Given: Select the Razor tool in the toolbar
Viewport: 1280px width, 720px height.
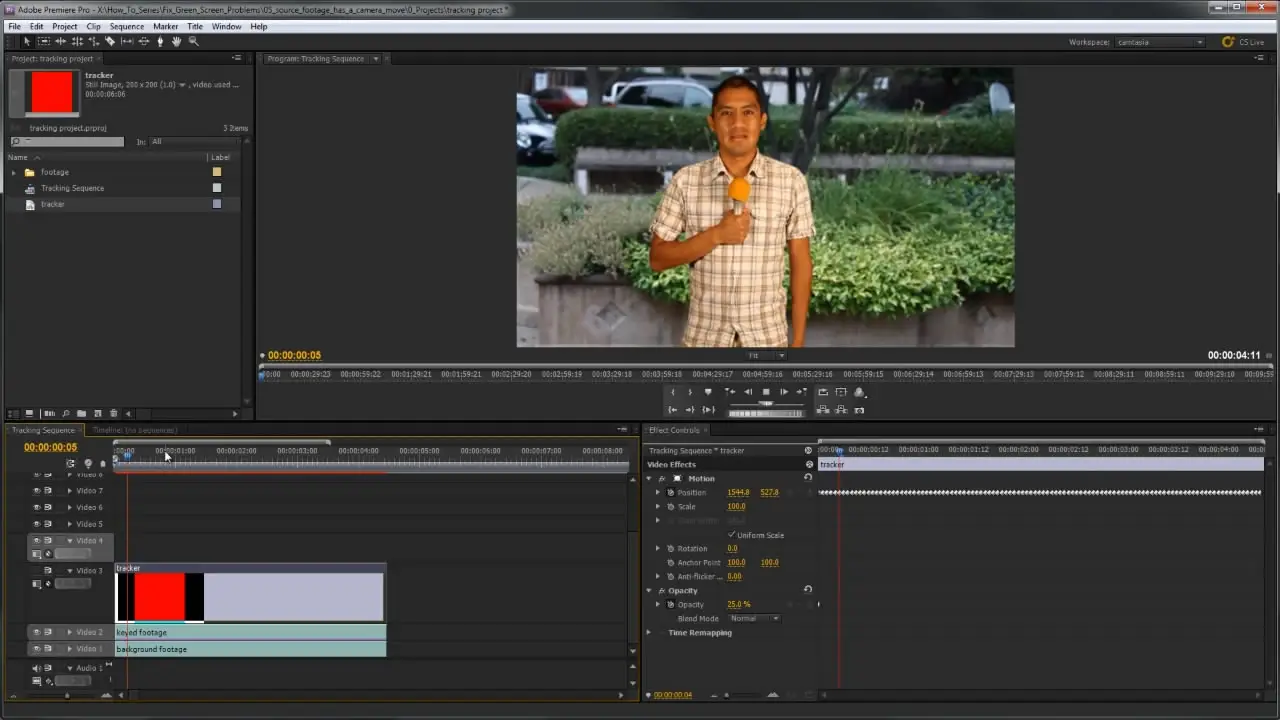Looking at the screenshot, I should (x=110, y=41).
